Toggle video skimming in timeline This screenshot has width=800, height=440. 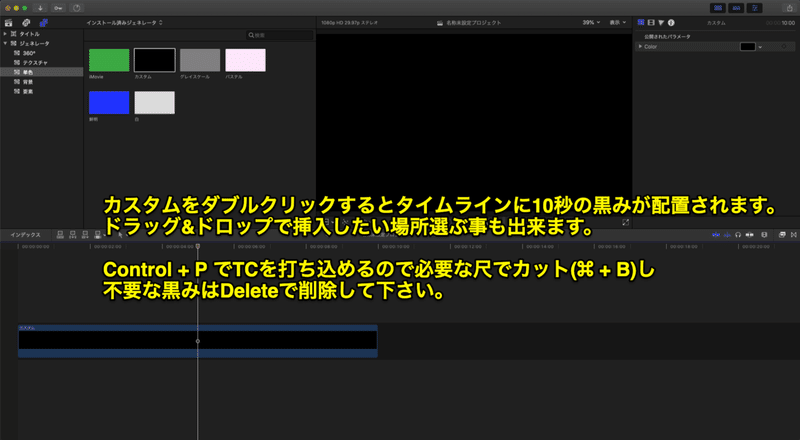[x=716, y=235]
